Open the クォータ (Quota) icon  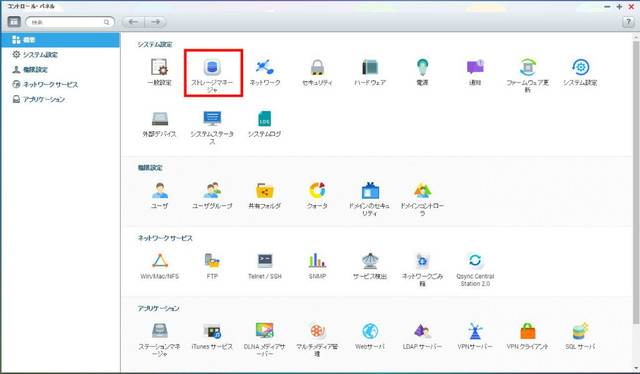(x=317, y=190)
